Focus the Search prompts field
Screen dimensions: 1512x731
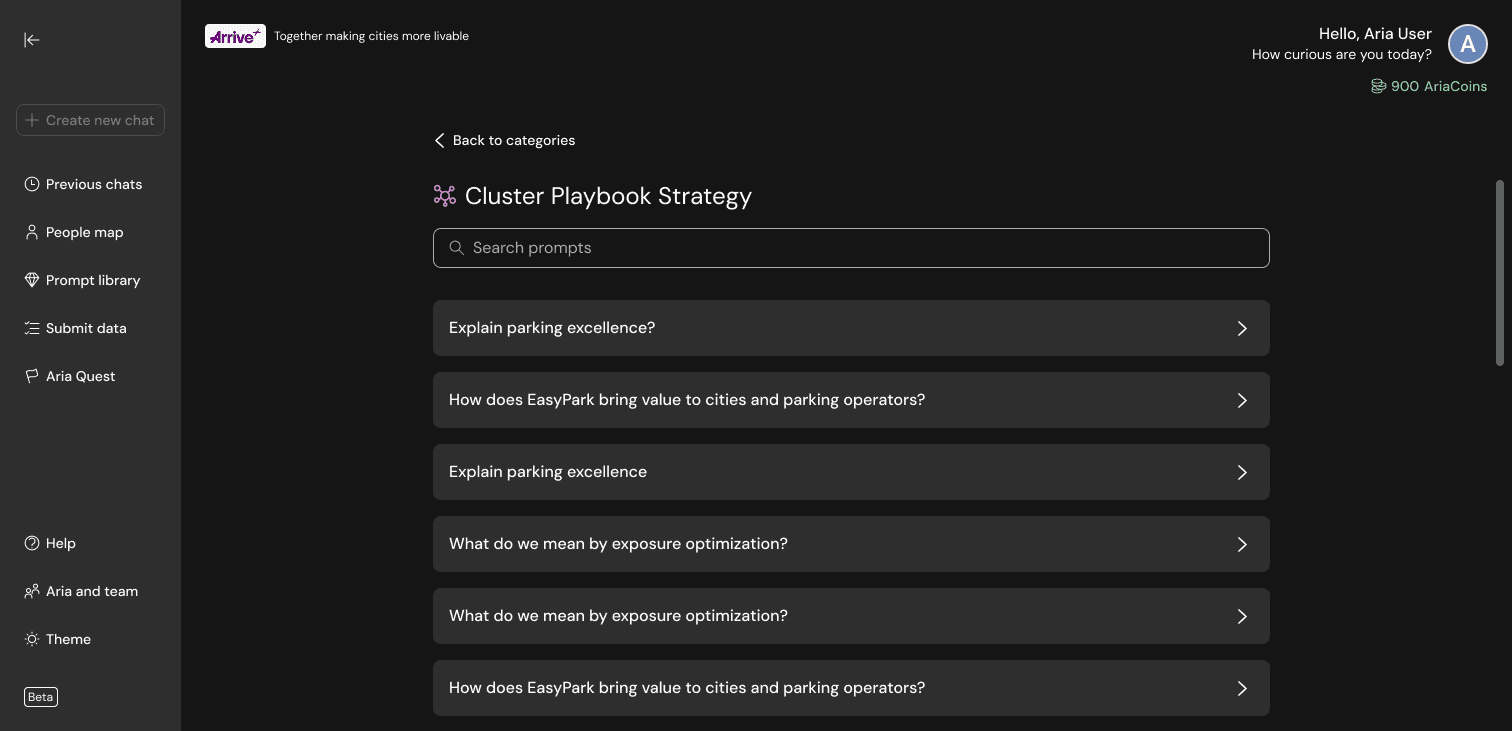pos(860,248)
